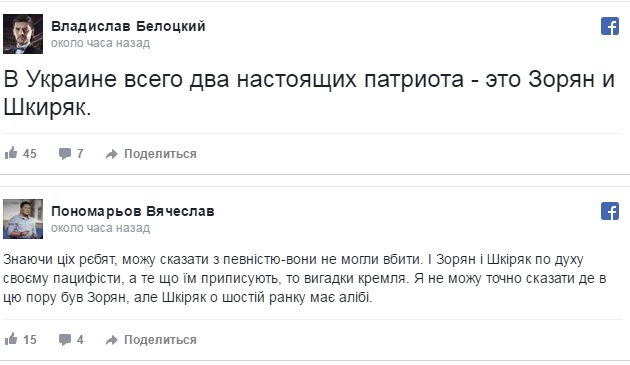
Task: Open Владислав Белоцкий's avatar photo
Action: pos(23,34)
